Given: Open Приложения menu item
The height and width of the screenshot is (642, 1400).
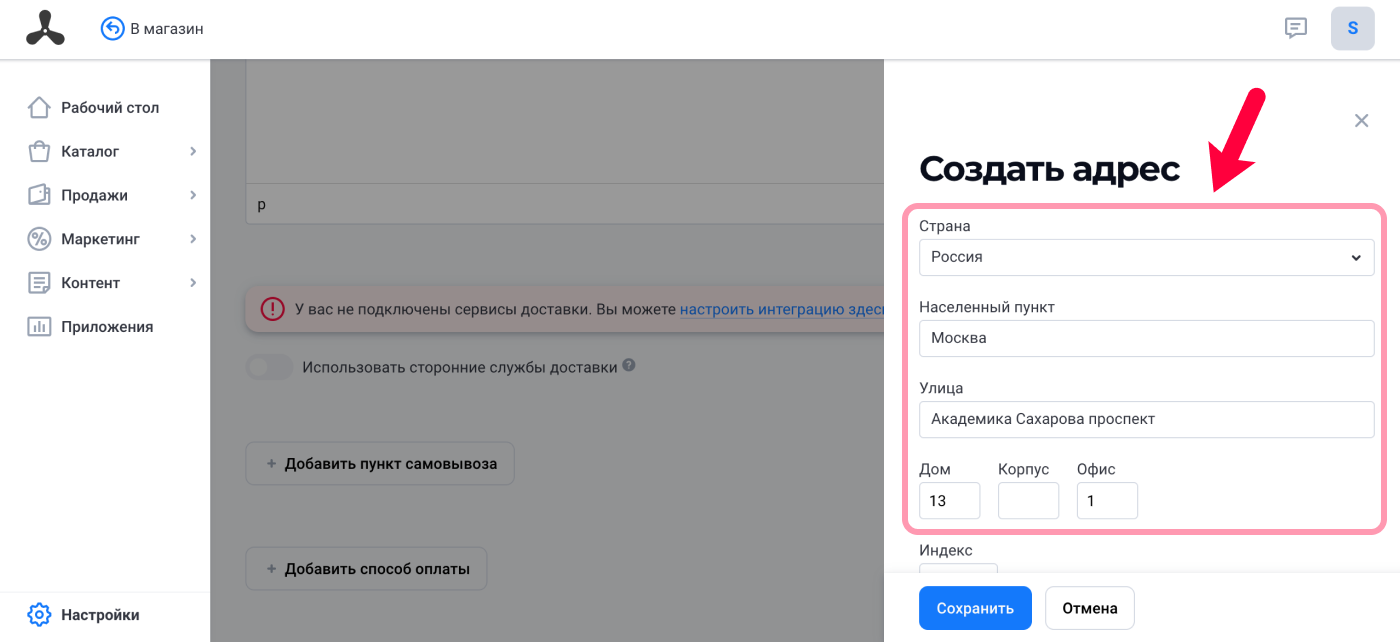Looking at the screenshot, I should (105, 327).
